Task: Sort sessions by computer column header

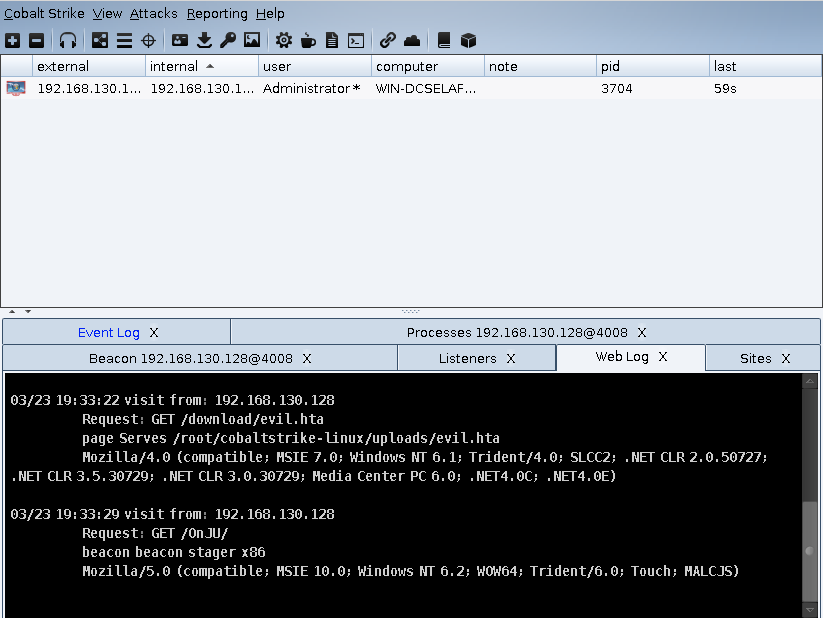Action: tap(427, 66)
